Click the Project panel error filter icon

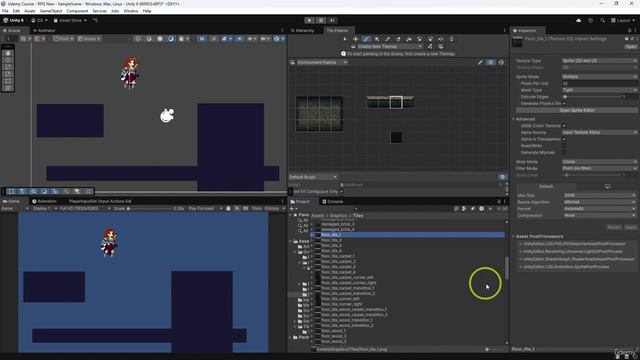click(482, 209)
